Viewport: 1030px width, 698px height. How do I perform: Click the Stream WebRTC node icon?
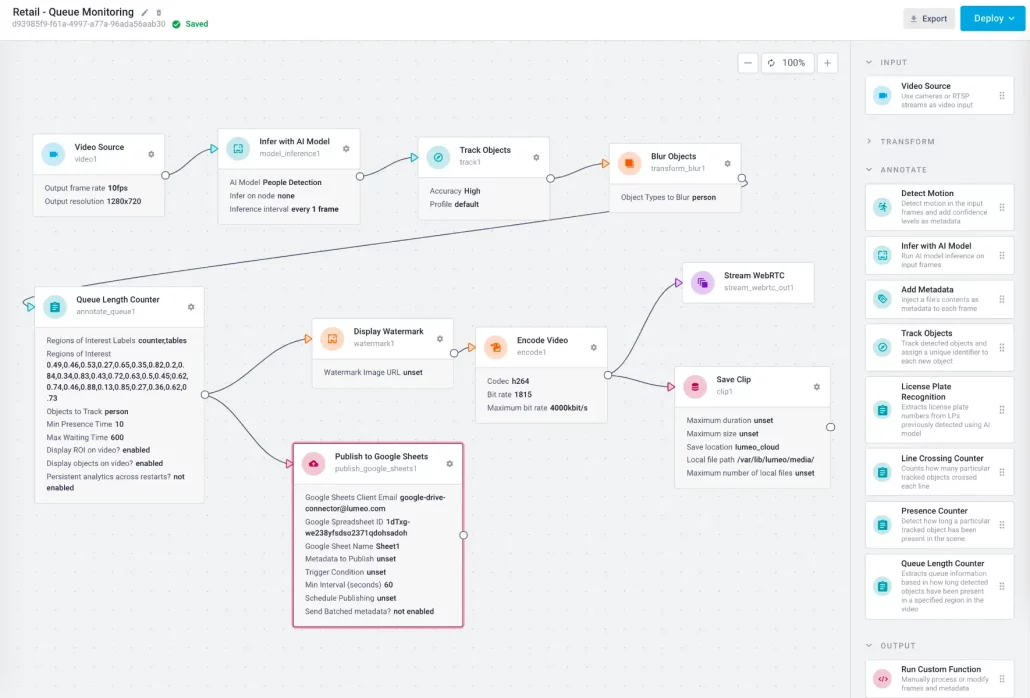703,283
